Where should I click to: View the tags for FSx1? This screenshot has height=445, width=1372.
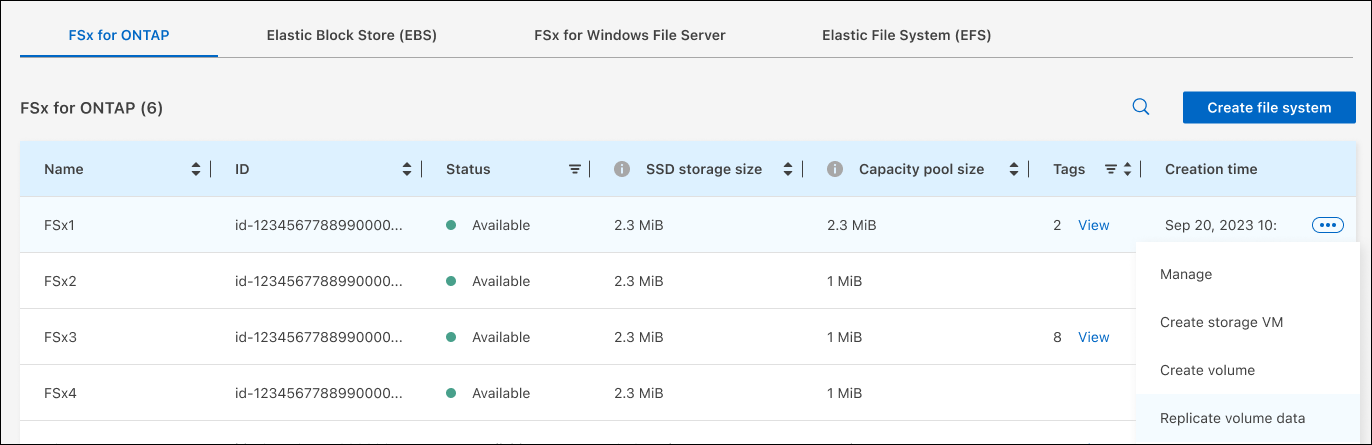[1093, 225]
